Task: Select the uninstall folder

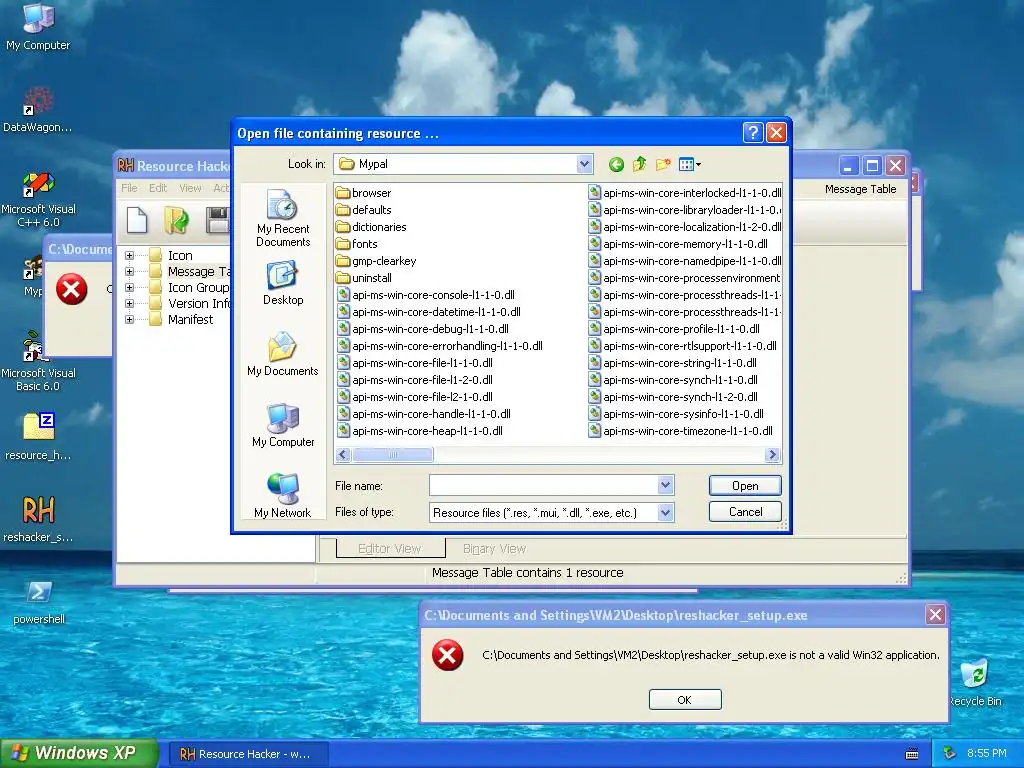Action: 364,278
